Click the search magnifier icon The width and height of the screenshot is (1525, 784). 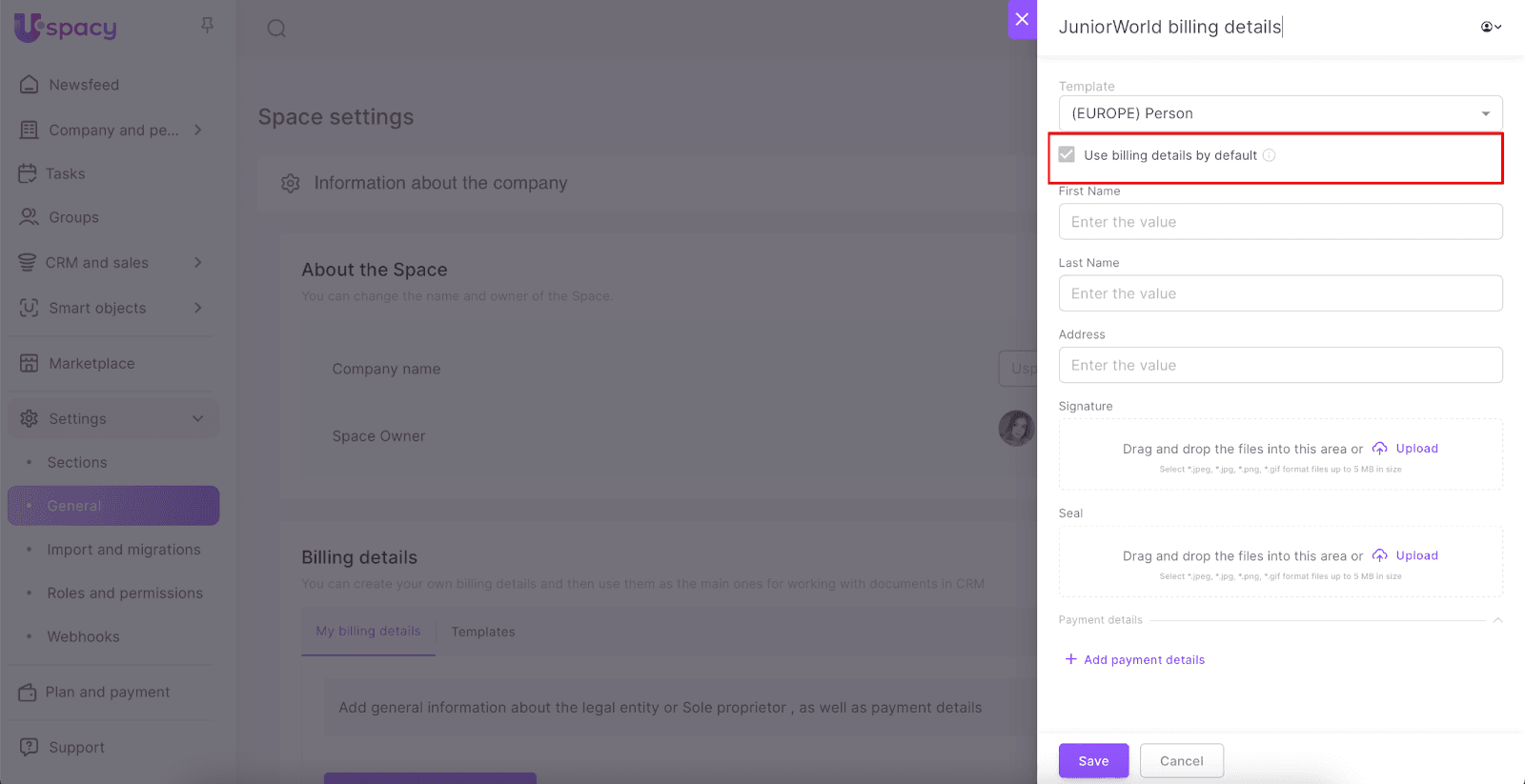(x=276, y=29)
